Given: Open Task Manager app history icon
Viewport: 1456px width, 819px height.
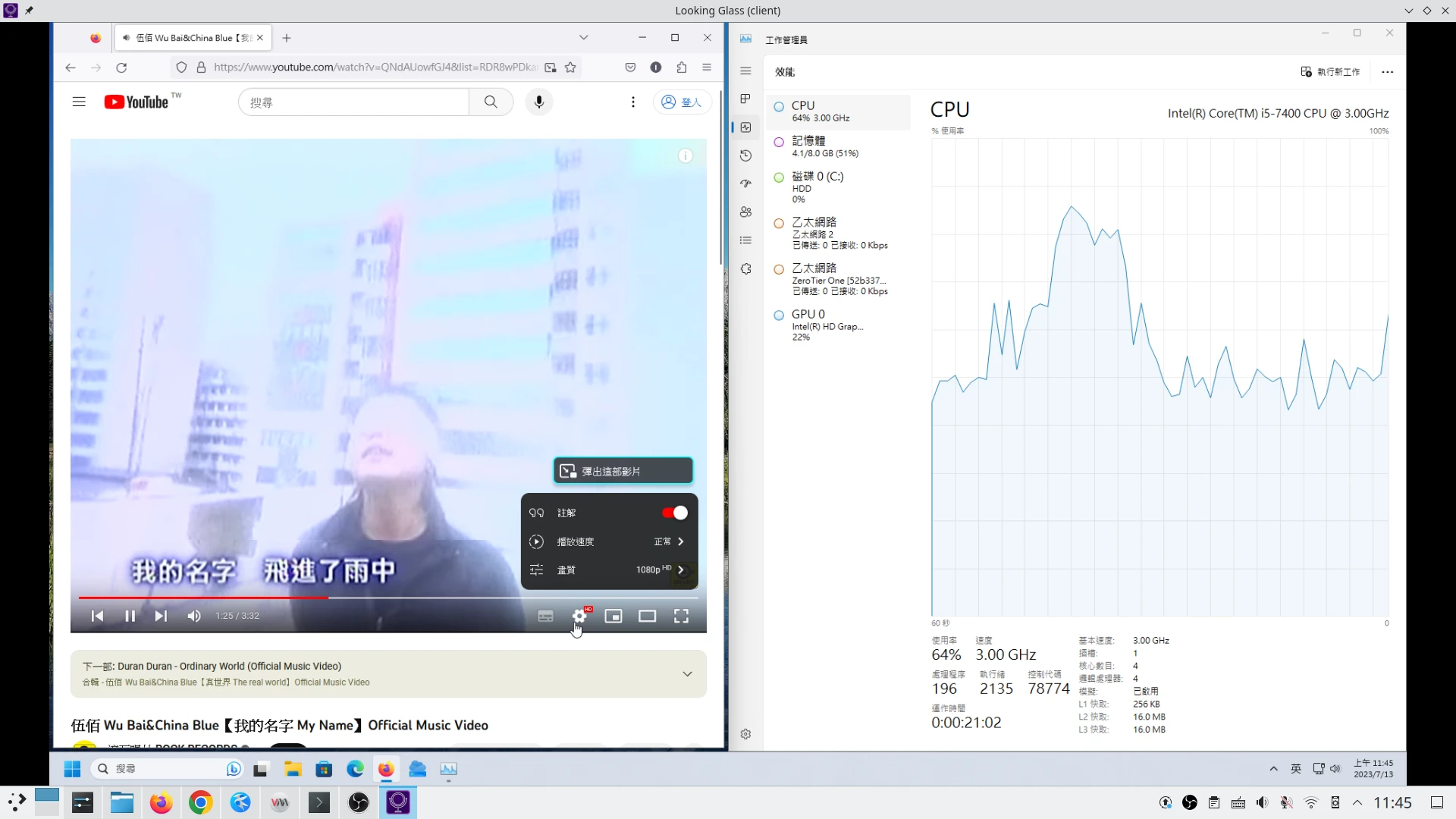Looking at the screenshot, I should coord(745,155).
